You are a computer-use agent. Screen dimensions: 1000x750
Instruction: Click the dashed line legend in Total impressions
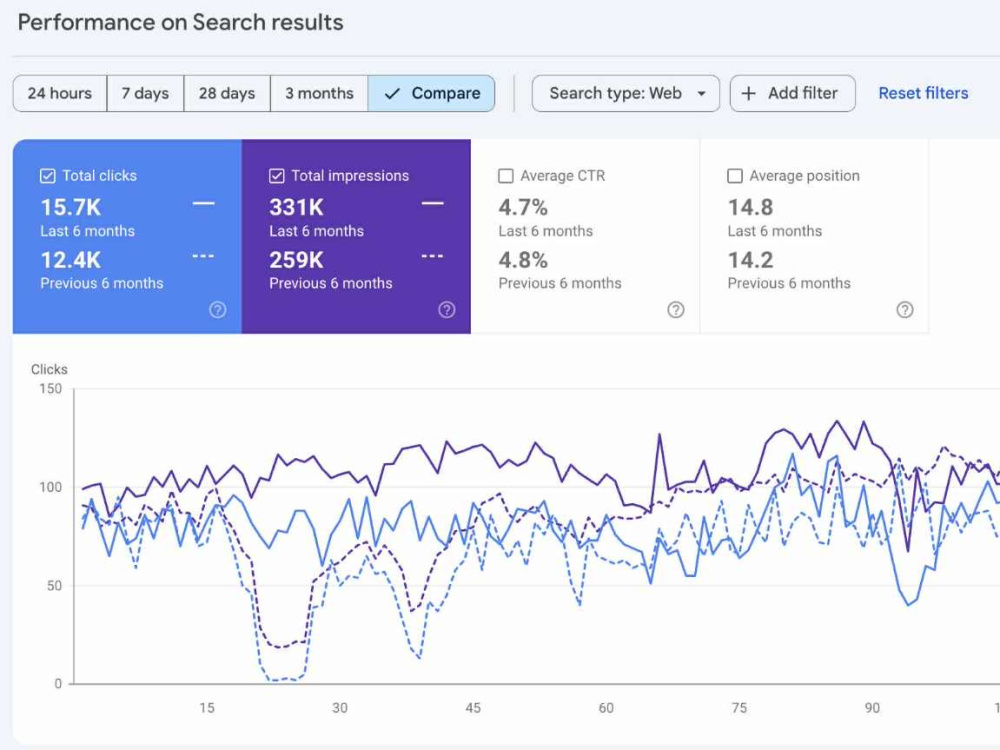[x=432, y=256]
